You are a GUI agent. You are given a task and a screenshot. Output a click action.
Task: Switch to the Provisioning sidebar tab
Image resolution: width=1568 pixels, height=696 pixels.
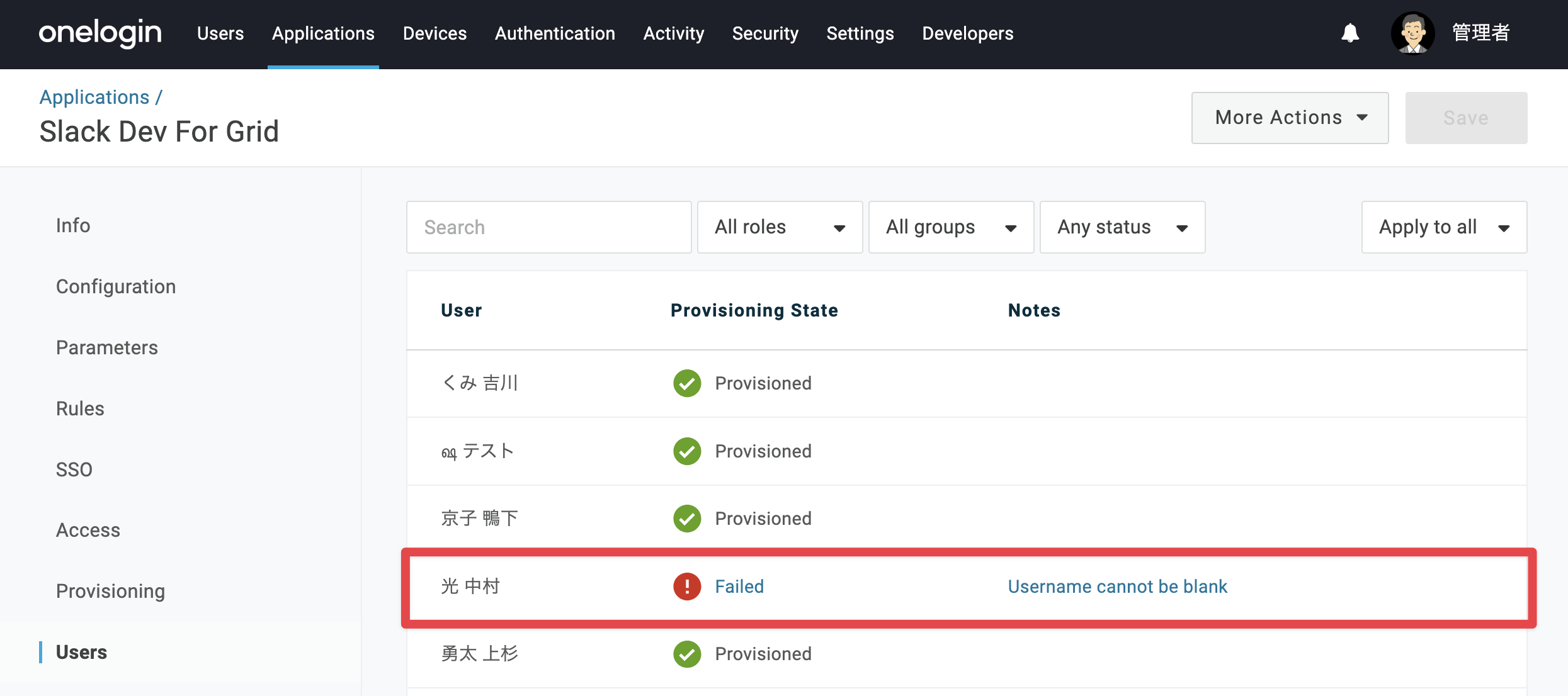point(111,591)
